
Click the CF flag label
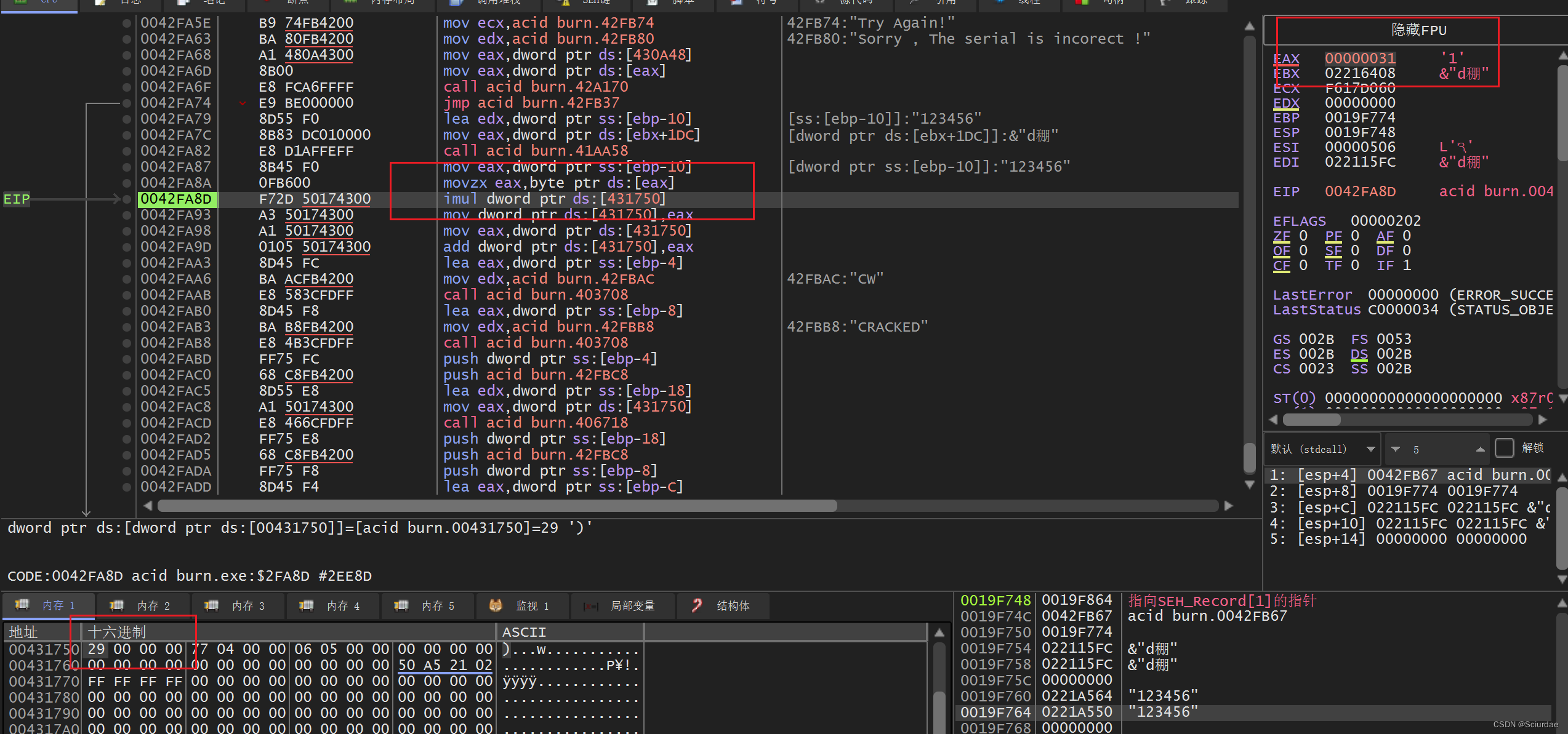(1281, 265)
